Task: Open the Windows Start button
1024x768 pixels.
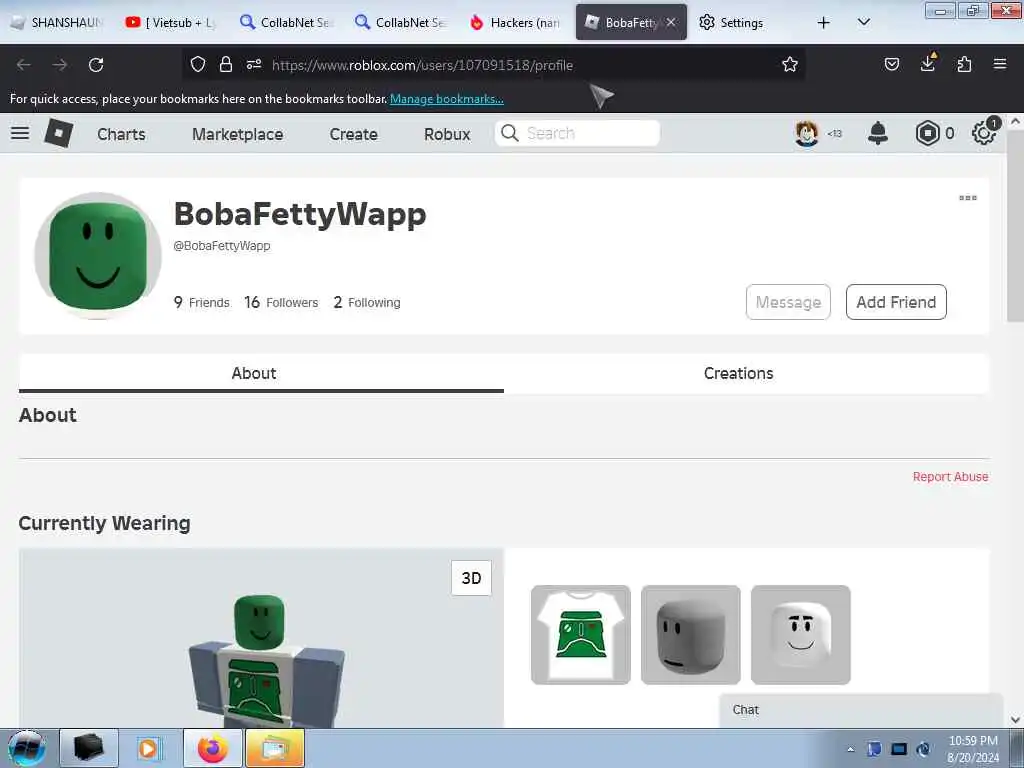Action: (27, 748)
